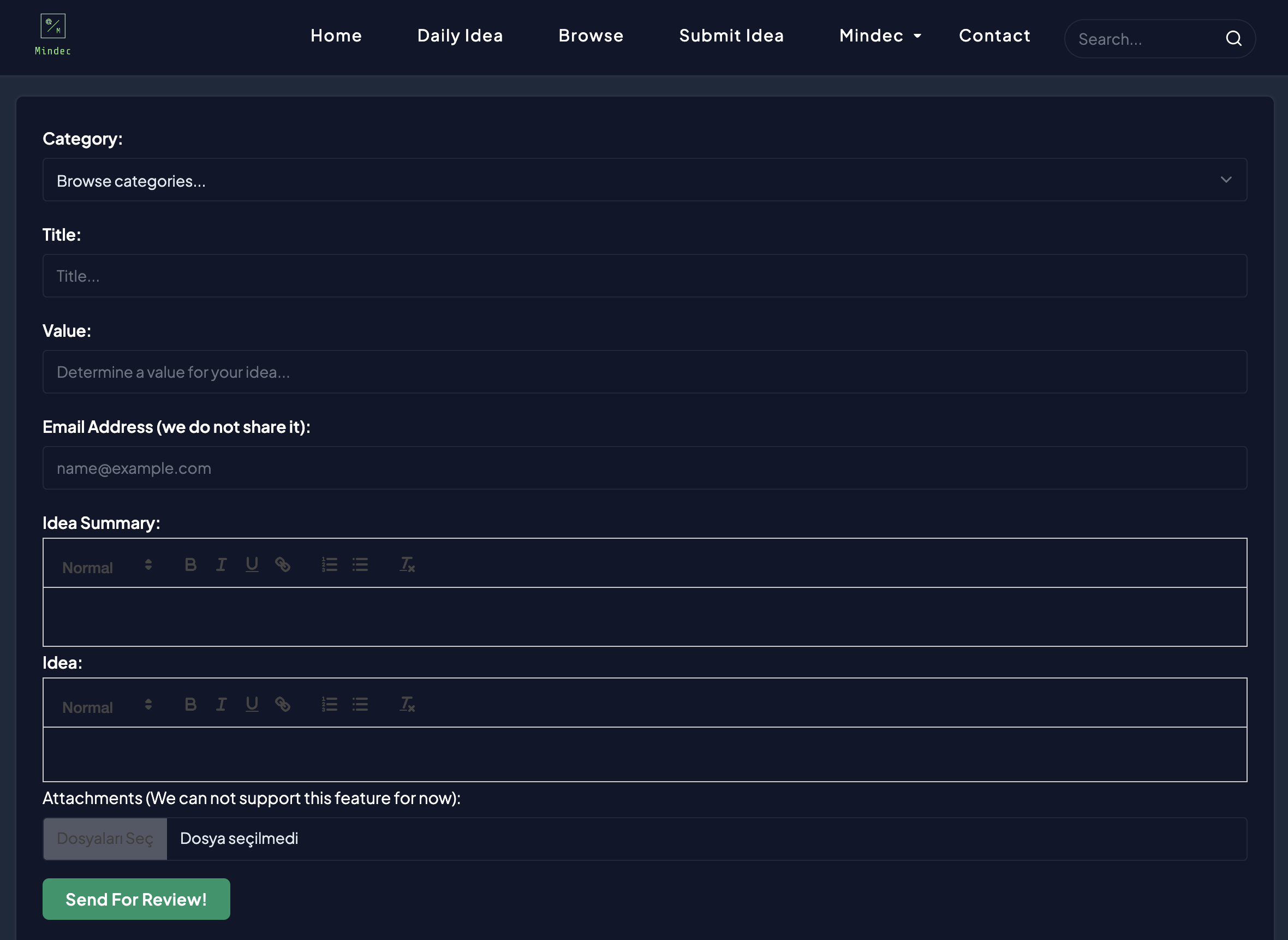
Task: Toggle italic in Idea Summary editor
Action: pos(221,564)
